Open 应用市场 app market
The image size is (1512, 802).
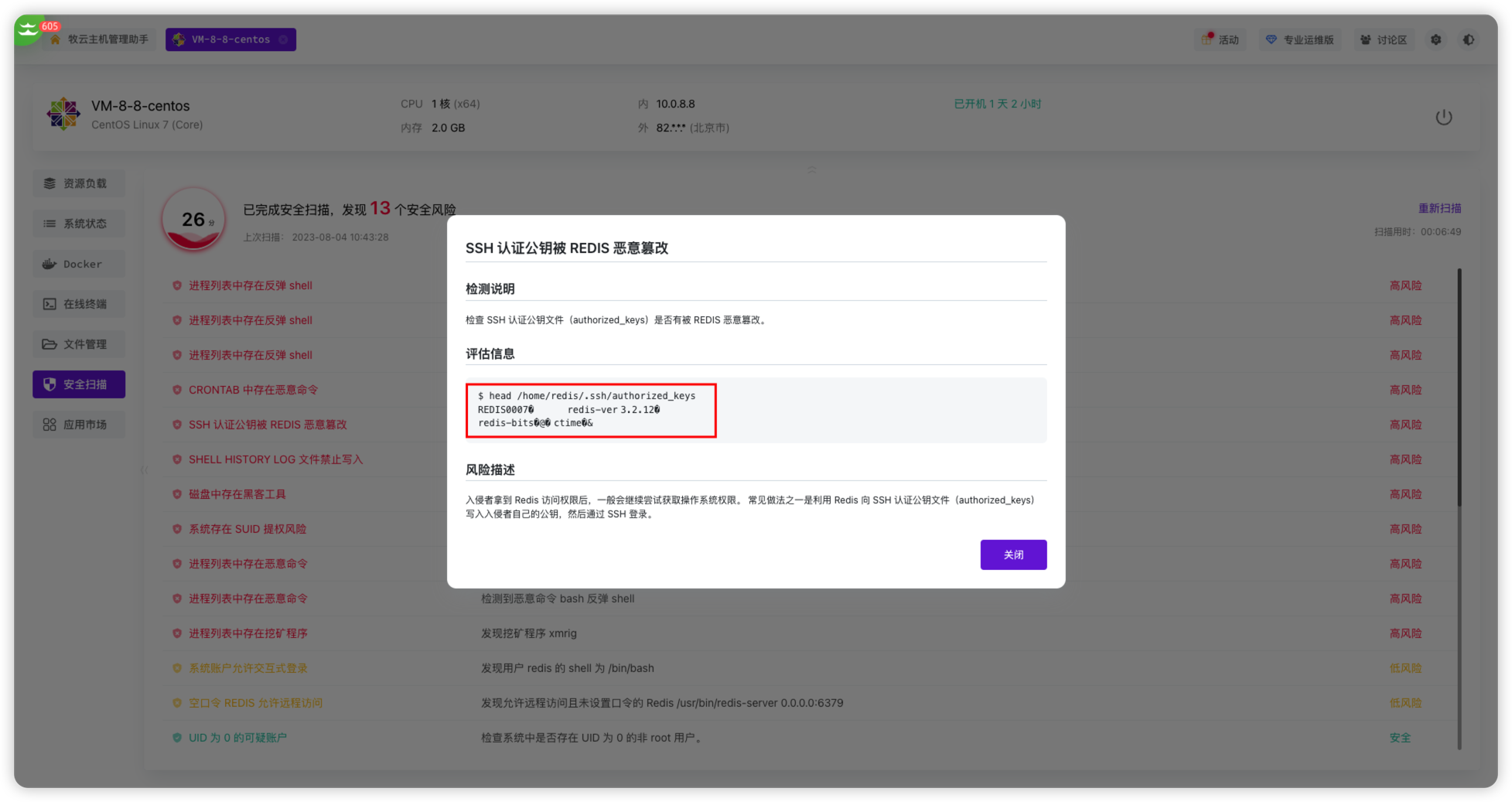78,425
